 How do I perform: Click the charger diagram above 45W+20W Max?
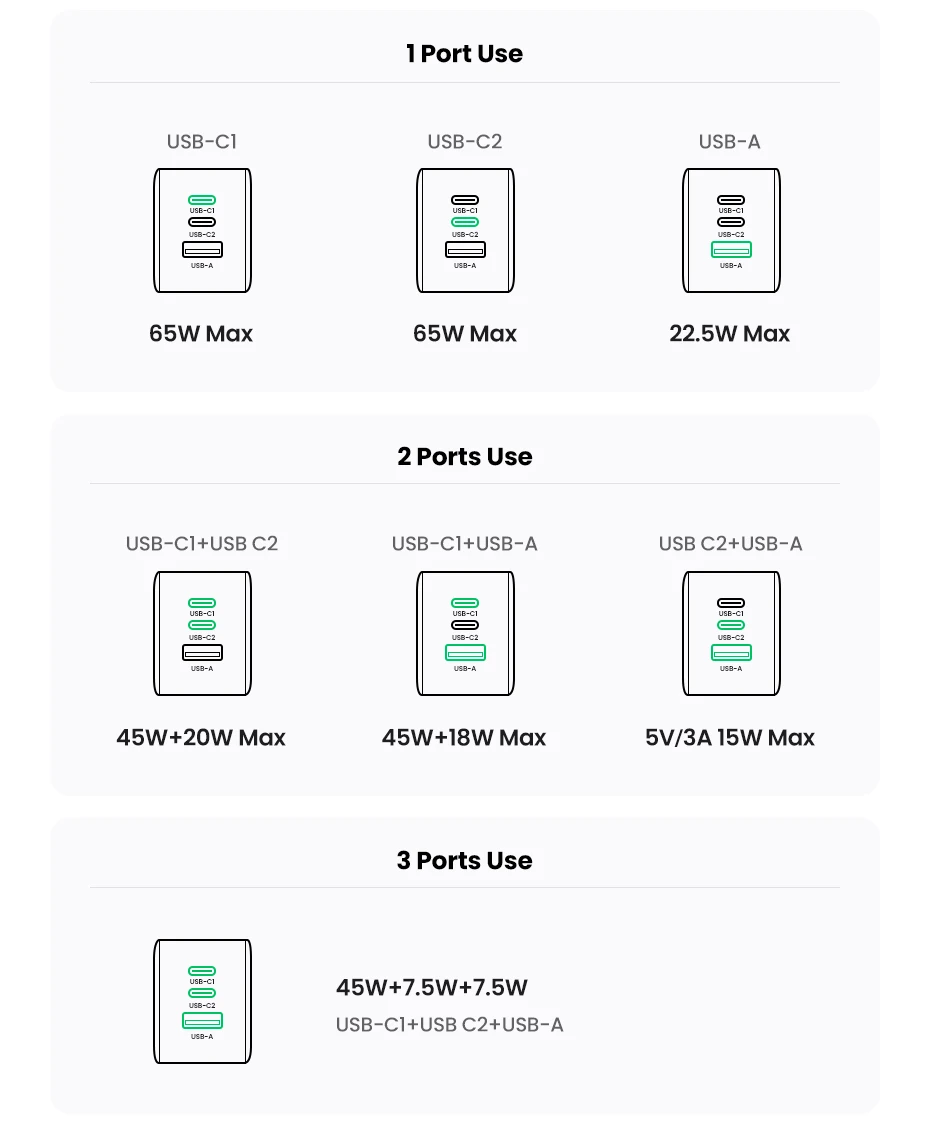[x=202, y=634]
